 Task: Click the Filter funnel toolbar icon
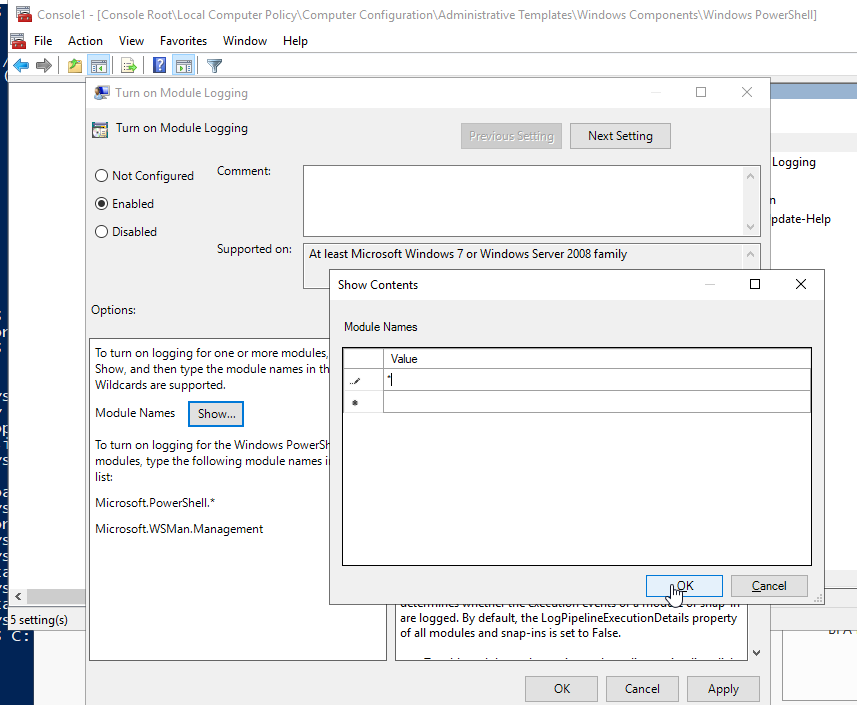[214, 66]
